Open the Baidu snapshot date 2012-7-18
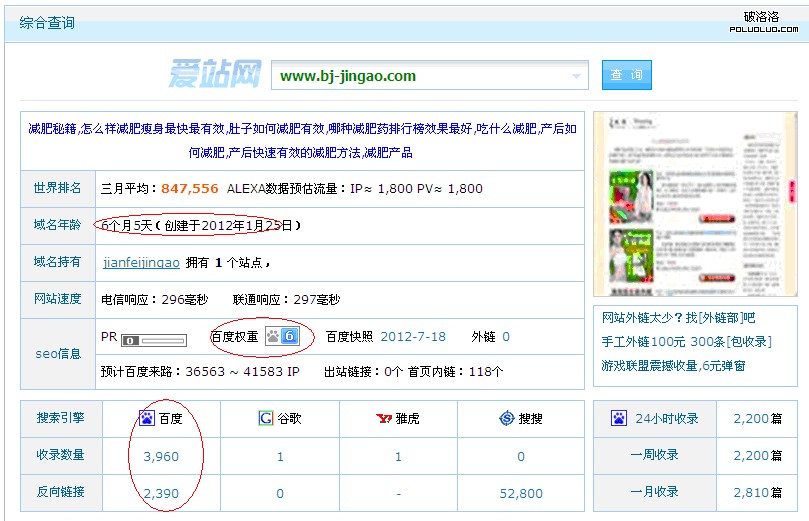Screen dimensions: 809x521 [x=413, y=337]
